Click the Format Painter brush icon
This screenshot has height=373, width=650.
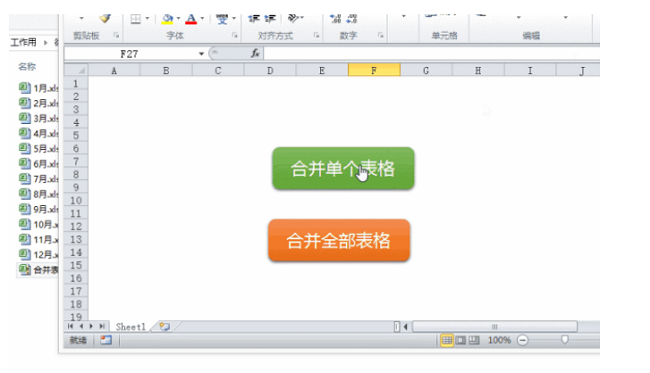pos(105,18)
